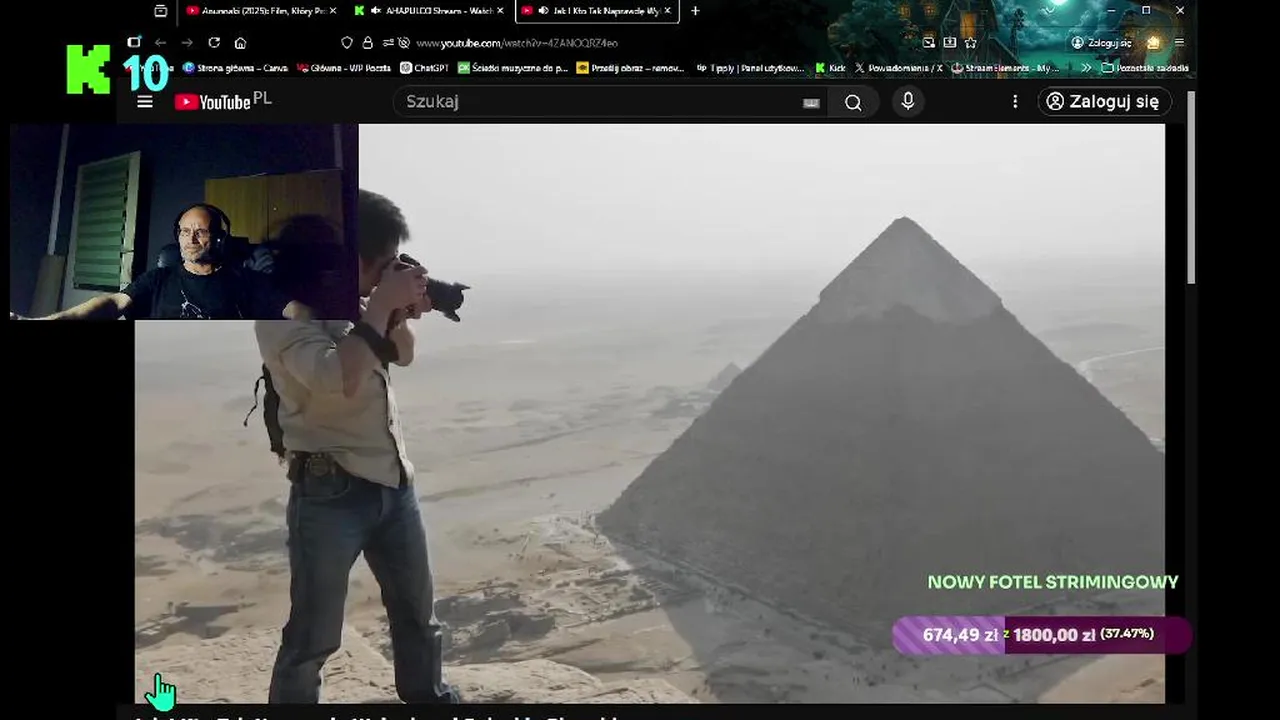
Task: Open Powiadomienia / X bookmark
Action: click(x=898, y=68)
